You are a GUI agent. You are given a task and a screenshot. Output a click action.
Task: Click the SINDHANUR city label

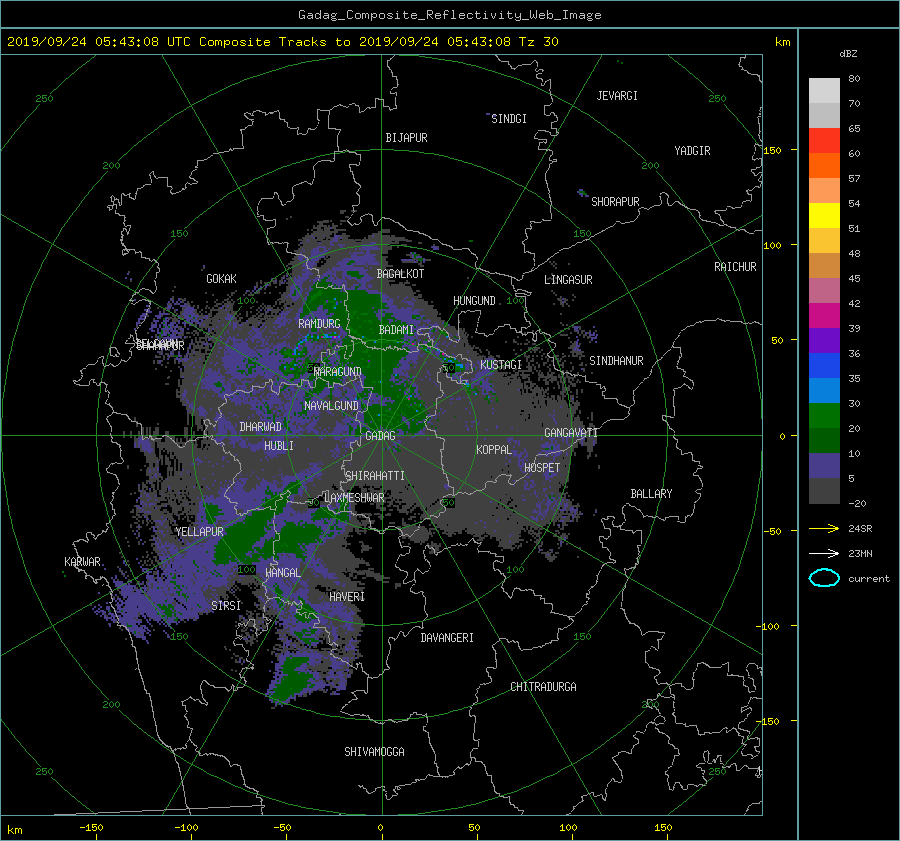(616, 361)
